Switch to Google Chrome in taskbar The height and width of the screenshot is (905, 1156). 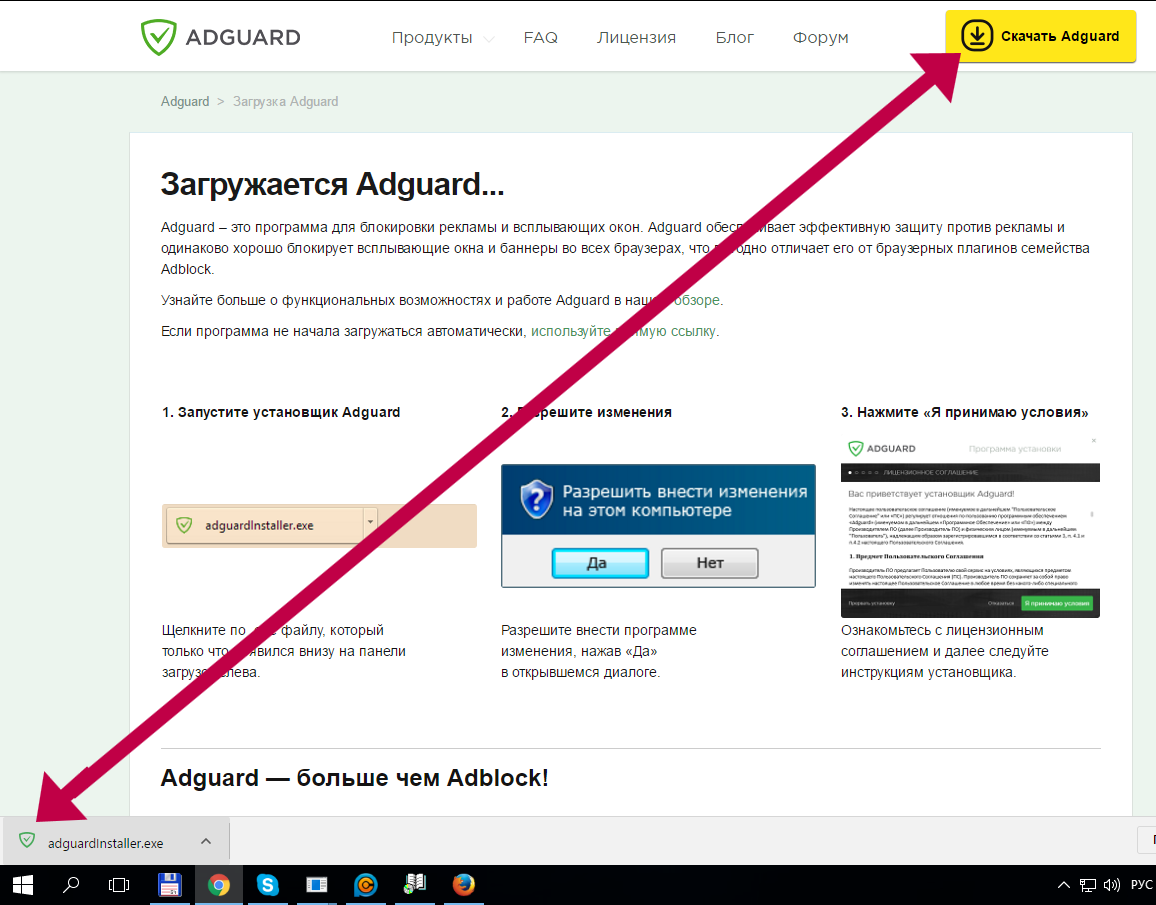click(x=218, y=885)
